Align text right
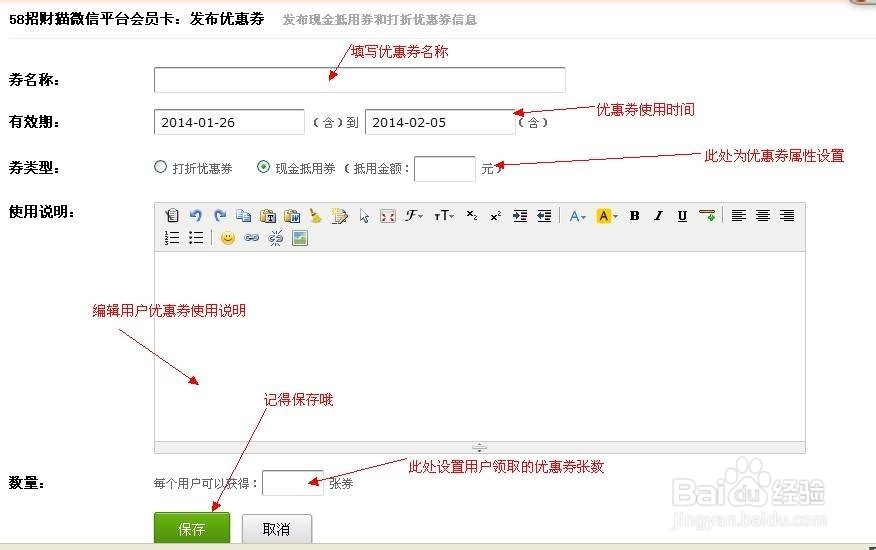Viewport: 876px width, 550px height. 787,215
